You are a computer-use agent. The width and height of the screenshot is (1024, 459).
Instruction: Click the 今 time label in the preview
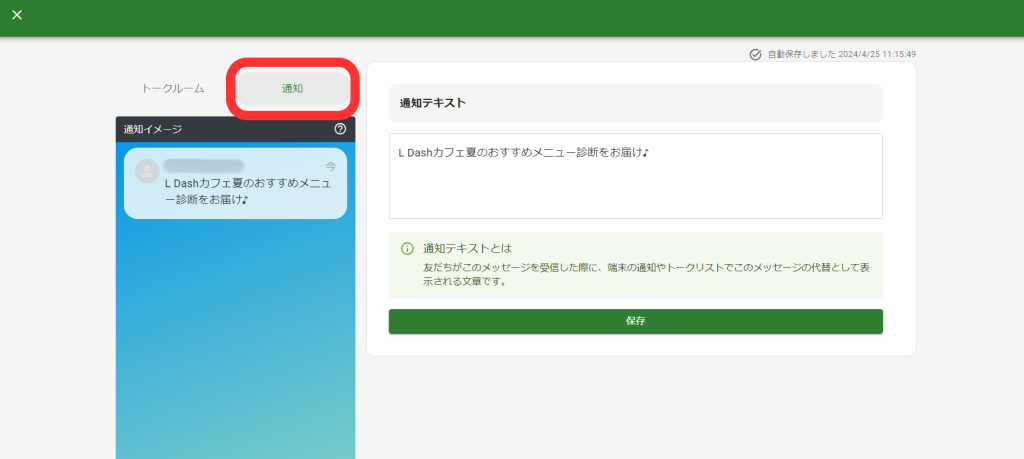[x=330, y=166]
